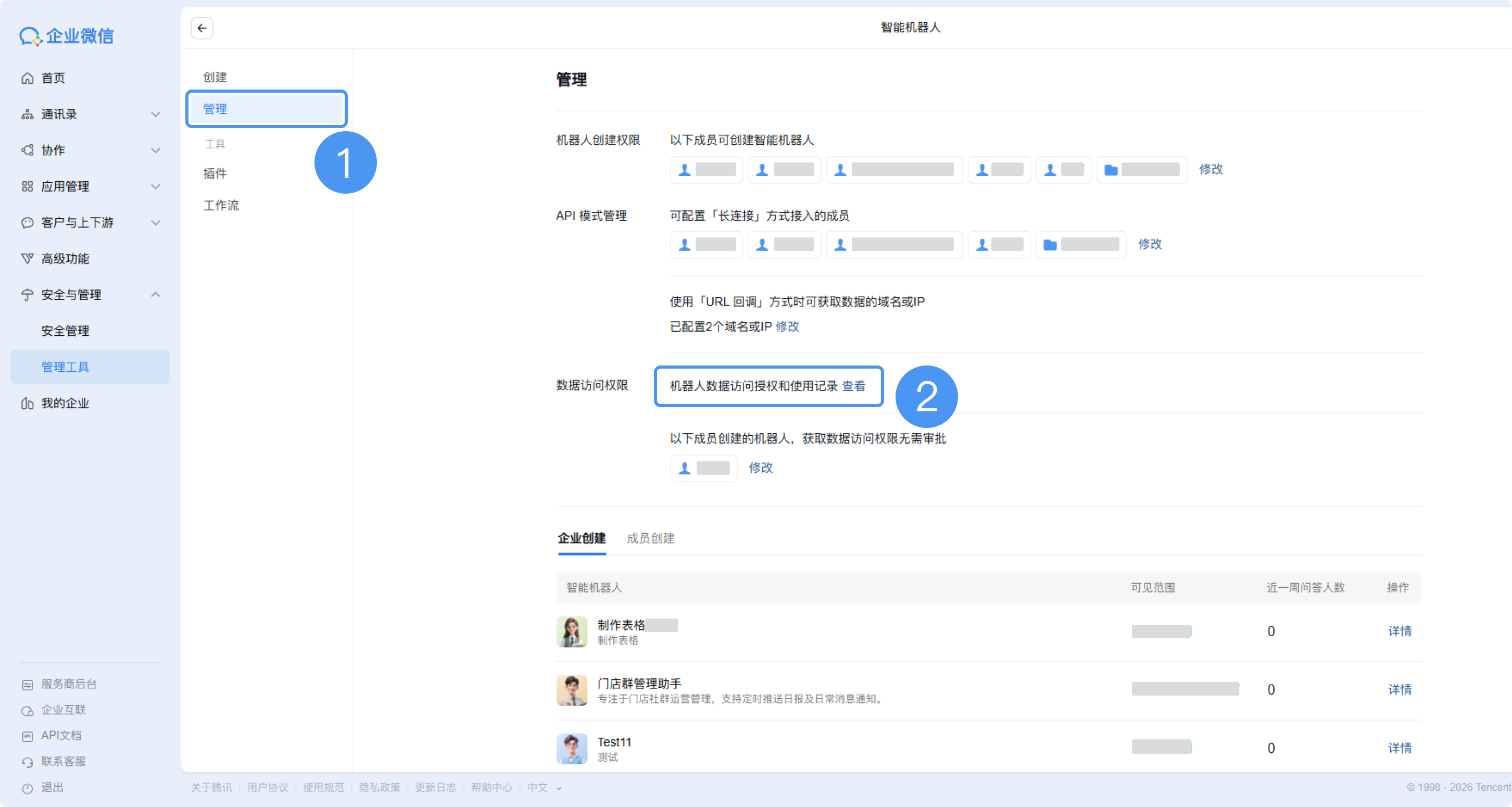Viewport: 1512px width, 807px height.
Task: Expand the 协作 menu chevron
Action: [x=156, y=150]
